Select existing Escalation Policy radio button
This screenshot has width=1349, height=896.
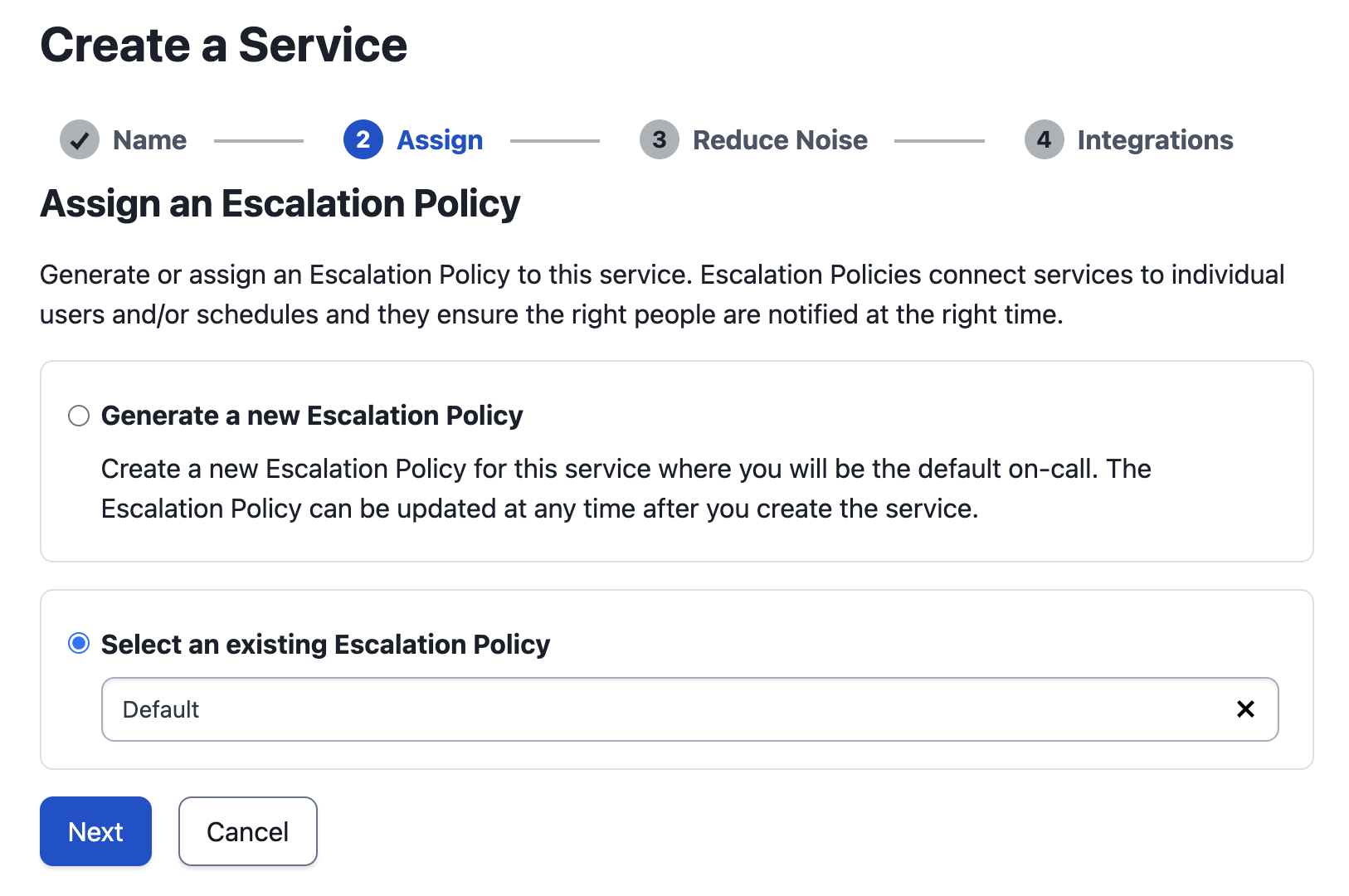(79, 644)
